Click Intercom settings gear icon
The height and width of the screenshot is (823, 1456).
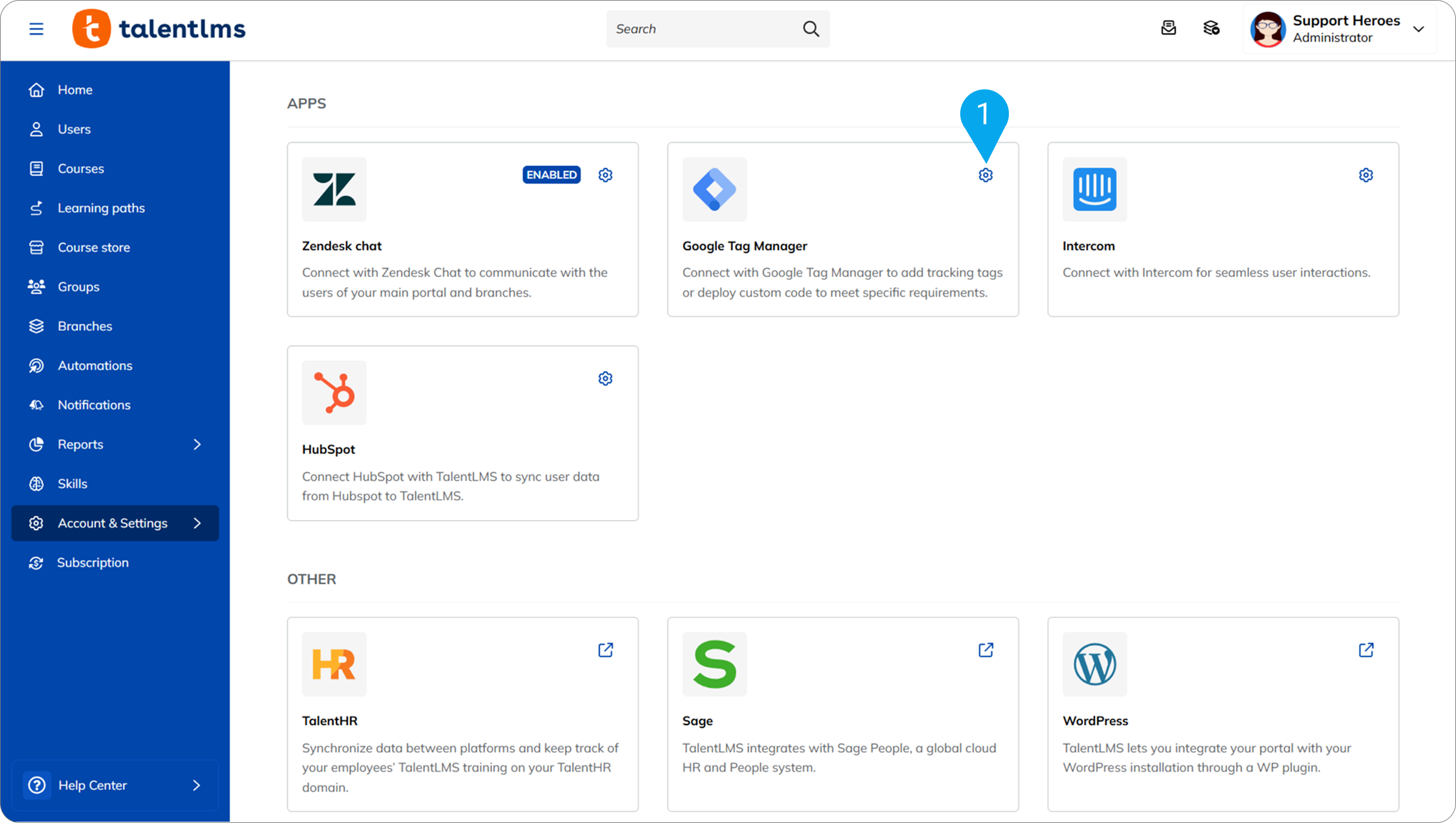click(x=1366, y=175)
